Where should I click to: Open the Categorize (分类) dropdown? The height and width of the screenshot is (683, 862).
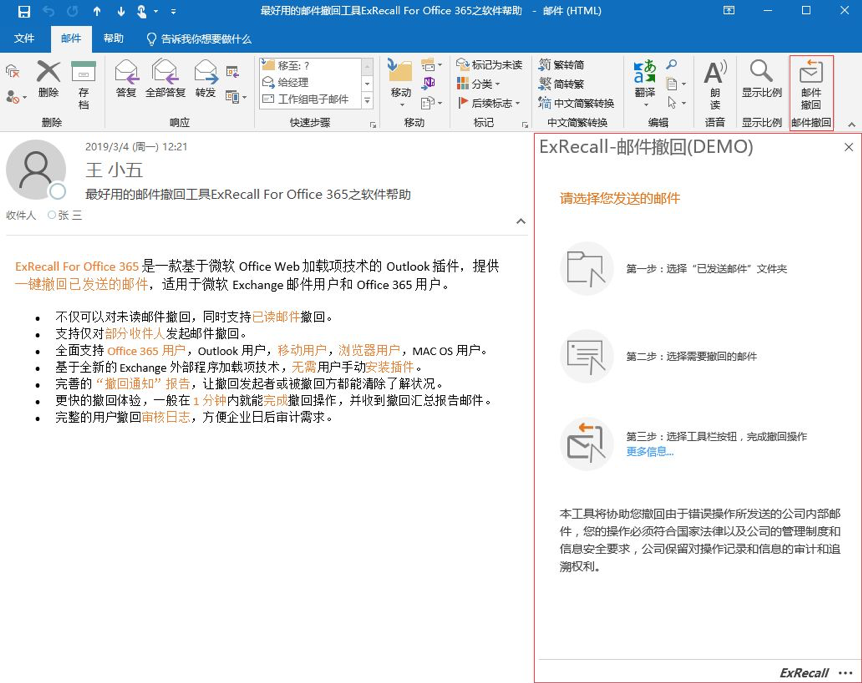click(478, 84)
